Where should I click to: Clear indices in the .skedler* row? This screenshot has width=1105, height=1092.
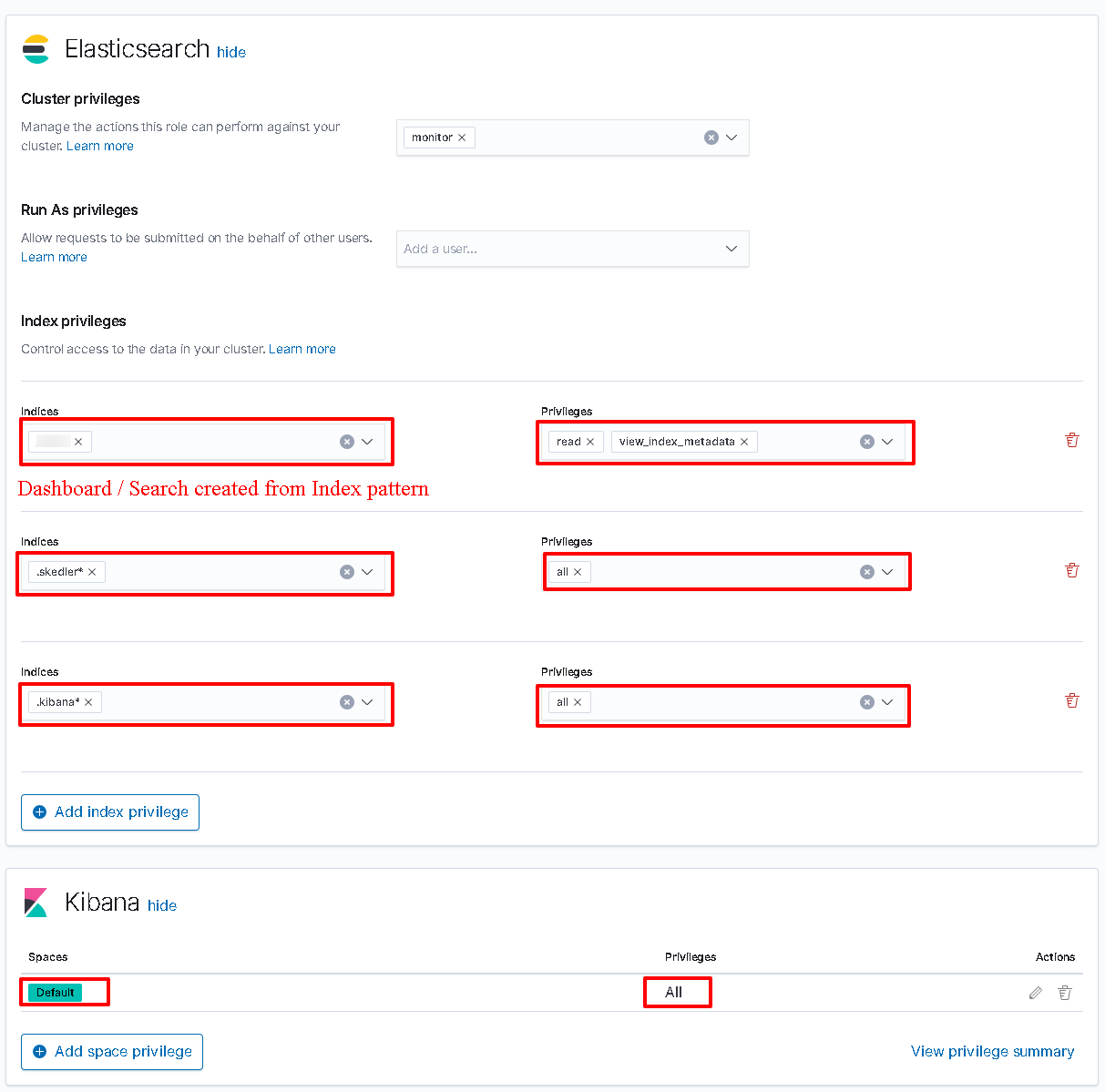pos(347,572)
